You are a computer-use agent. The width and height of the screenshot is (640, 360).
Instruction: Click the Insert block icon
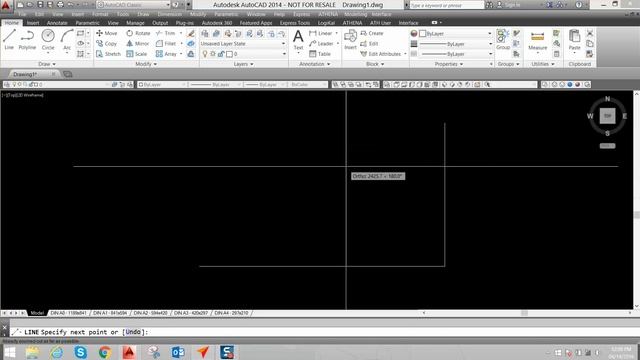click(x=350, y=40)
